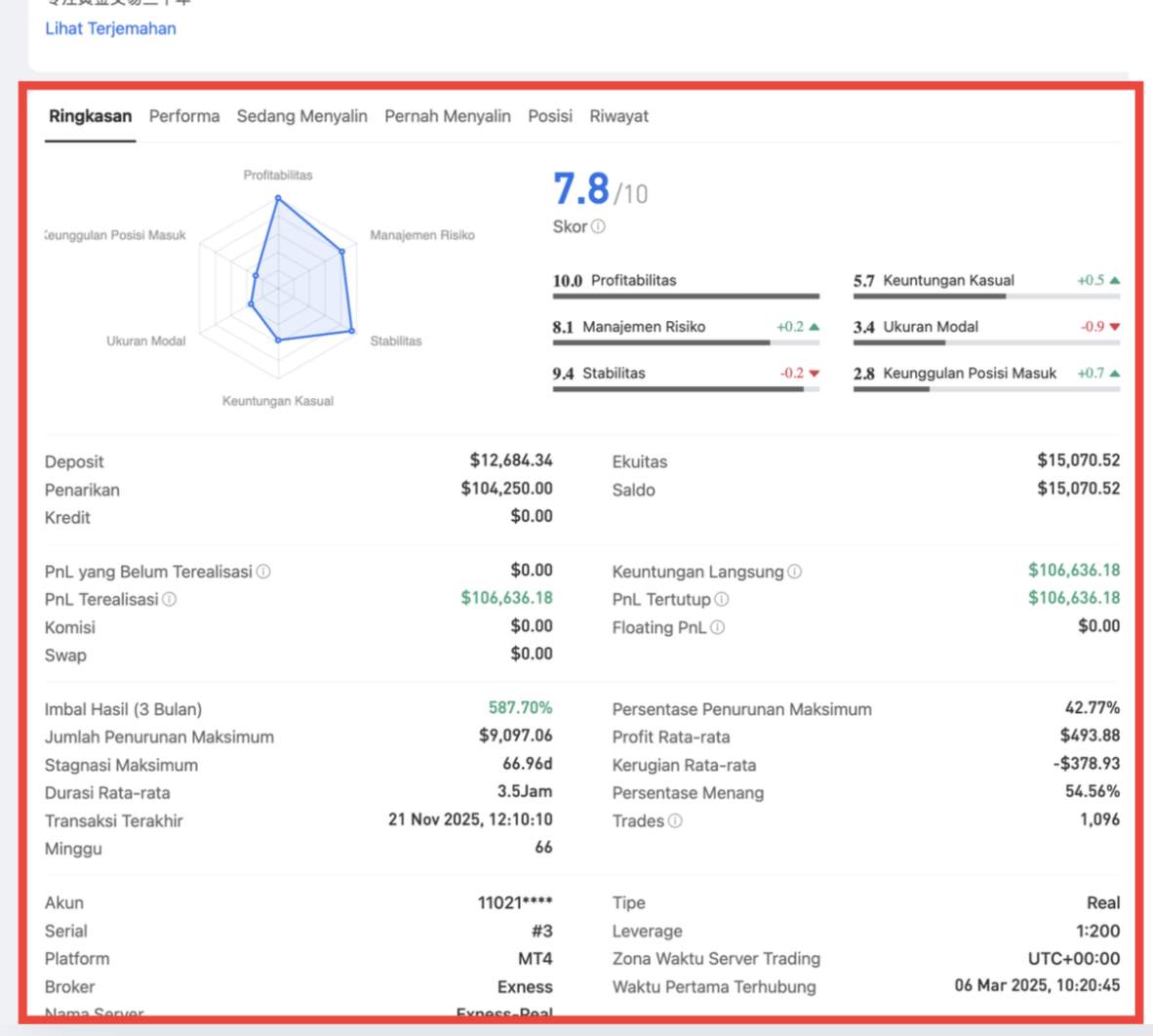Click info icon beside PnL Terealisasi
The height and width of the screenshot is (1036, 1153).
(x=169, y=599)
